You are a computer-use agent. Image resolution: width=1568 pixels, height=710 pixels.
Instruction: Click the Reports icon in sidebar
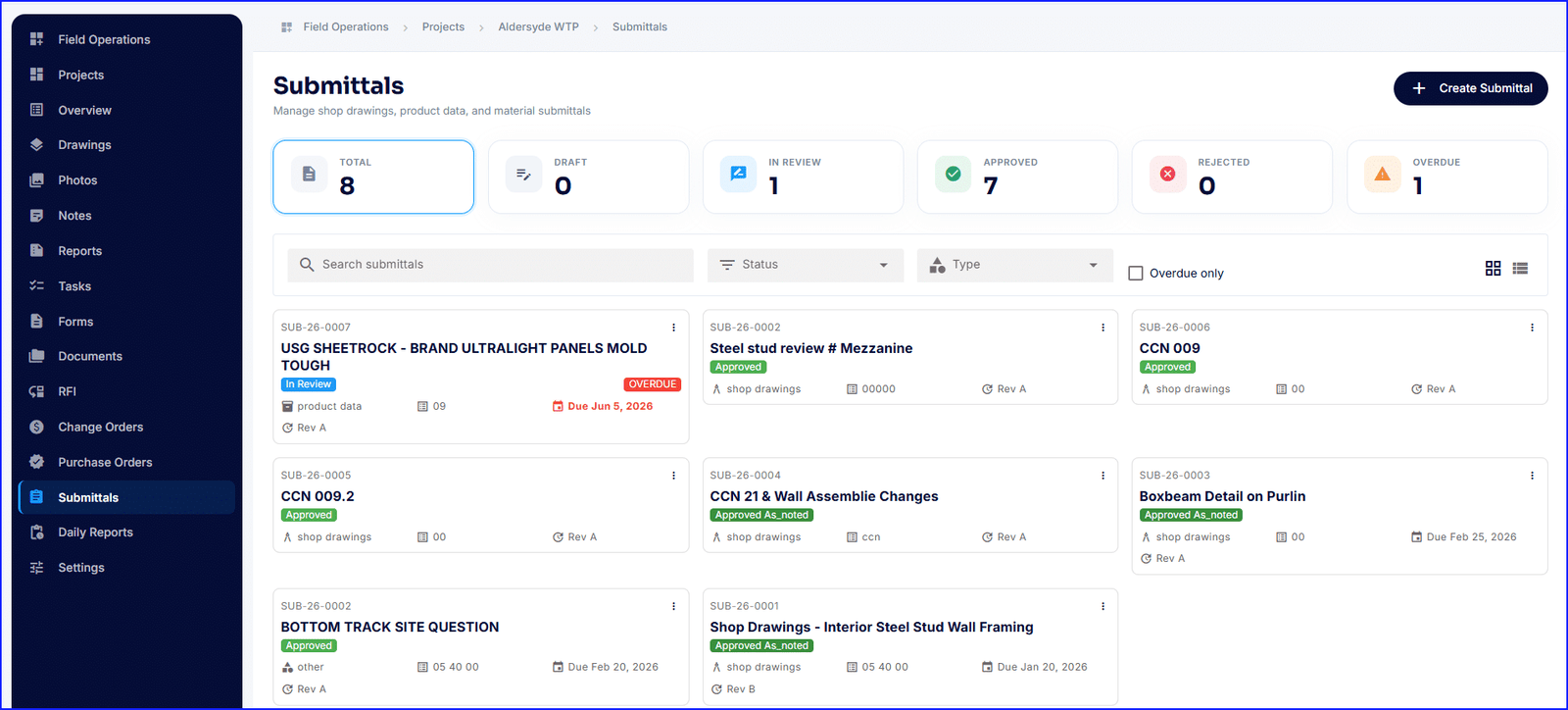[x=37, y=251]
